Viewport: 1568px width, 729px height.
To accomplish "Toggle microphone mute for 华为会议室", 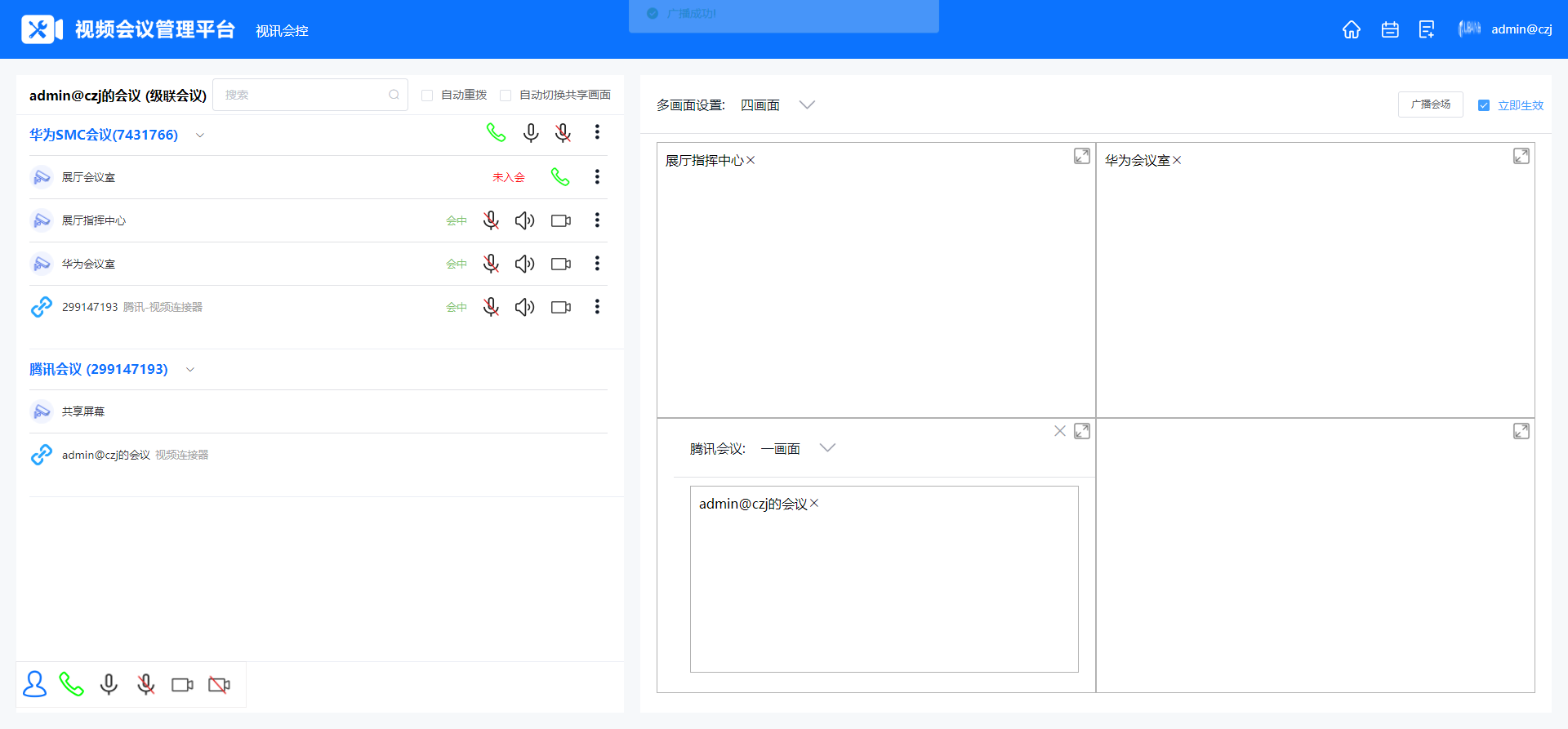I will pyautogui.click(x=491, y=264).
